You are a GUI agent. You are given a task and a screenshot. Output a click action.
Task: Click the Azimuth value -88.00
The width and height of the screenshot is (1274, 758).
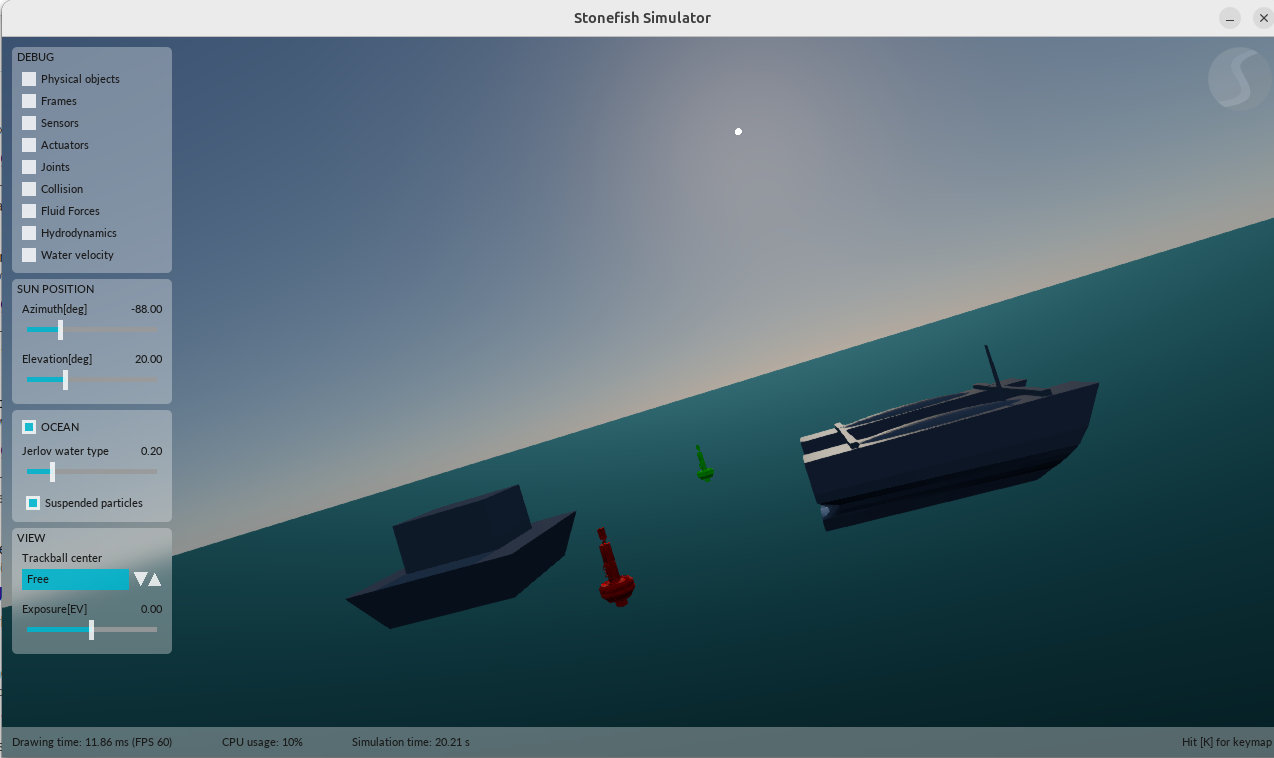click(146, 309)
